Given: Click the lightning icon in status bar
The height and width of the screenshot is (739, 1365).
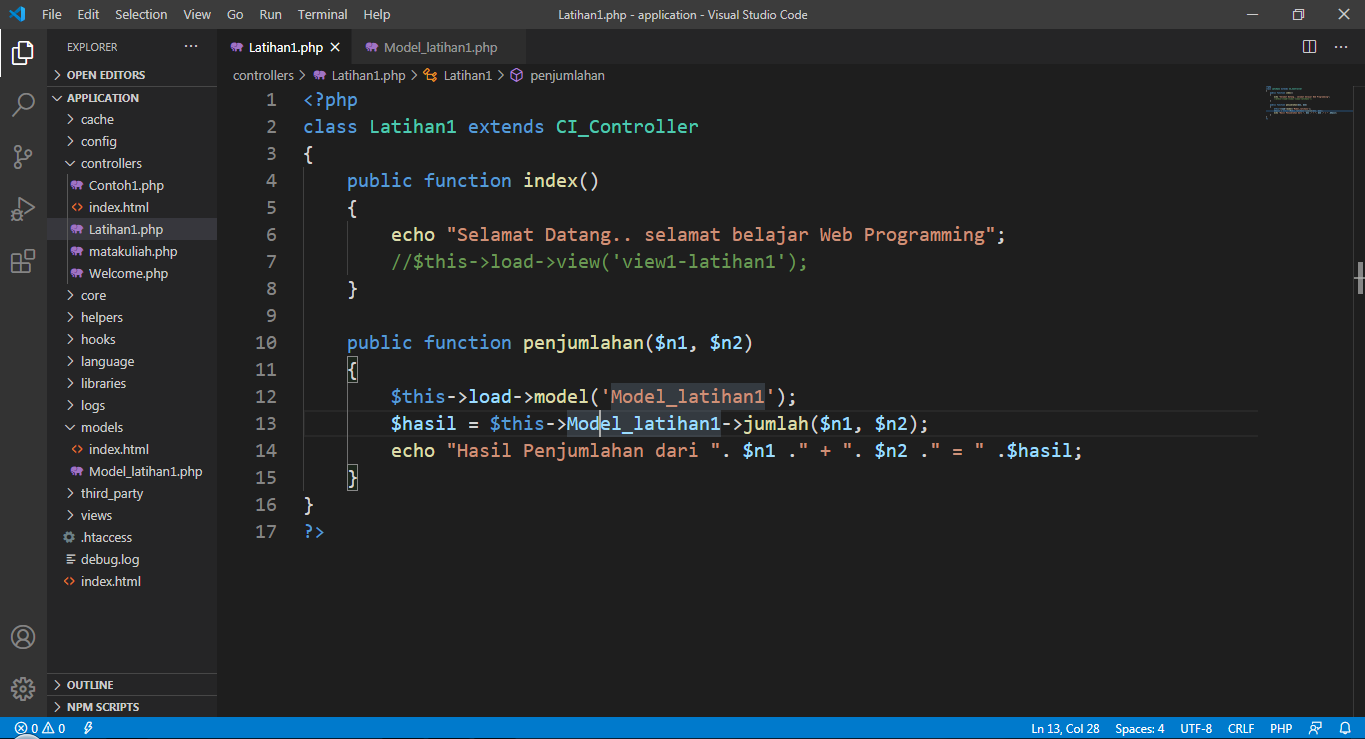Looking at the screenshot, I should 87,728.
